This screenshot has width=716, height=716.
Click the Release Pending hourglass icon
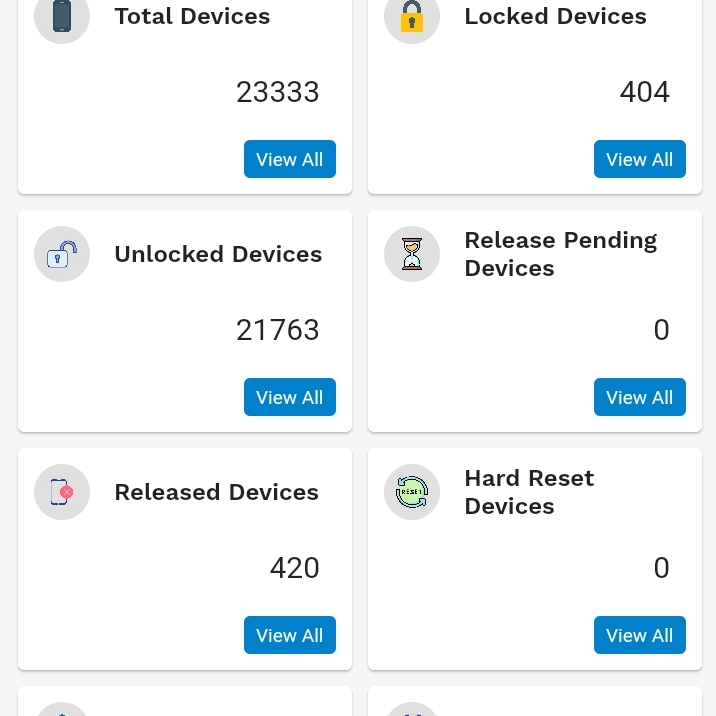(x=412, y=254)
